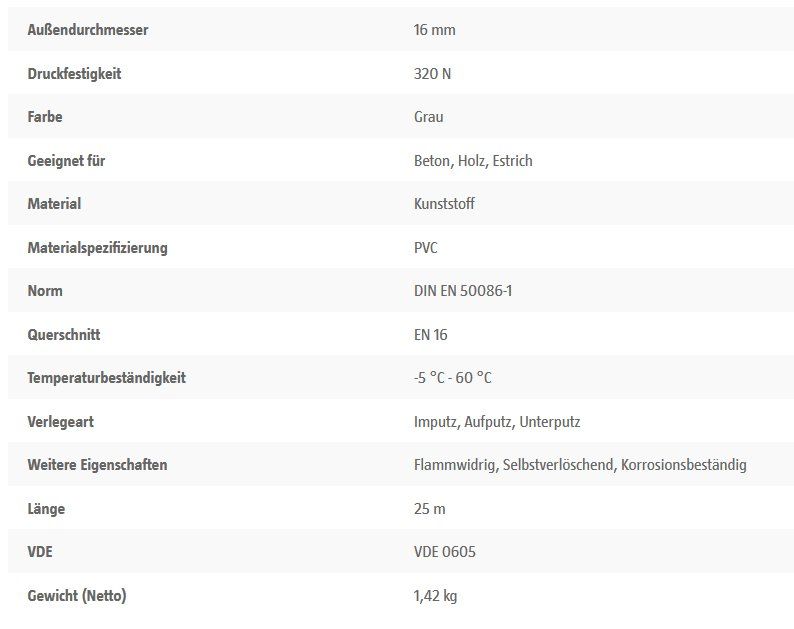The width and height of the screenshot is (794, 629).
Task: Click the Geeignet für label
Action: pyautogui.click(x=66, y=161)
